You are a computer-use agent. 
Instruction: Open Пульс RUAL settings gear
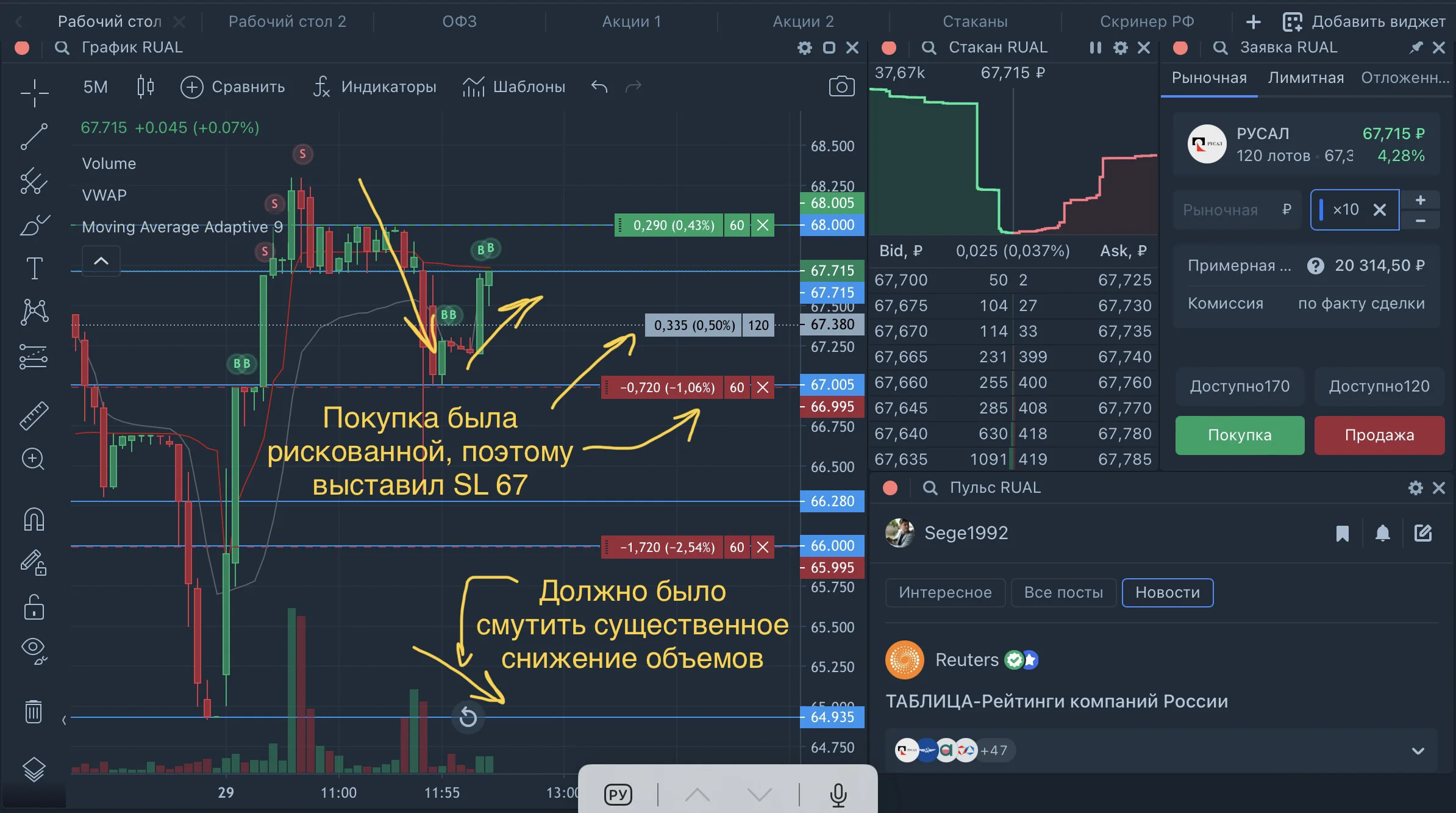(x=1416, y=488)
